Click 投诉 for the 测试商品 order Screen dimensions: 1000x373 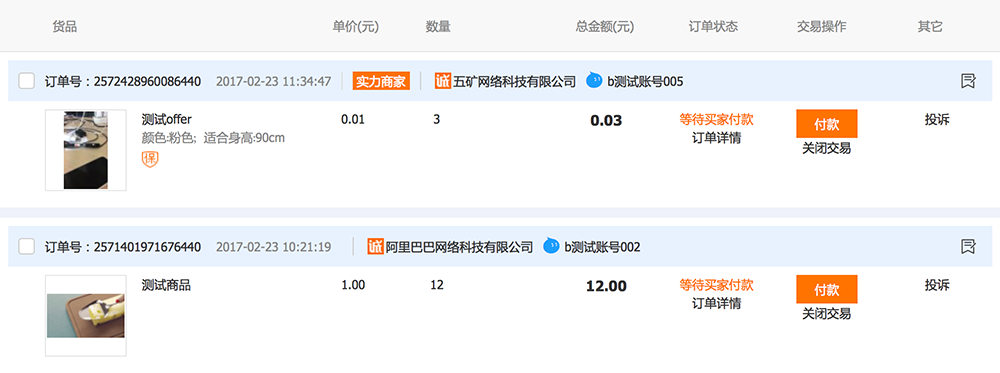click(937, 285)
